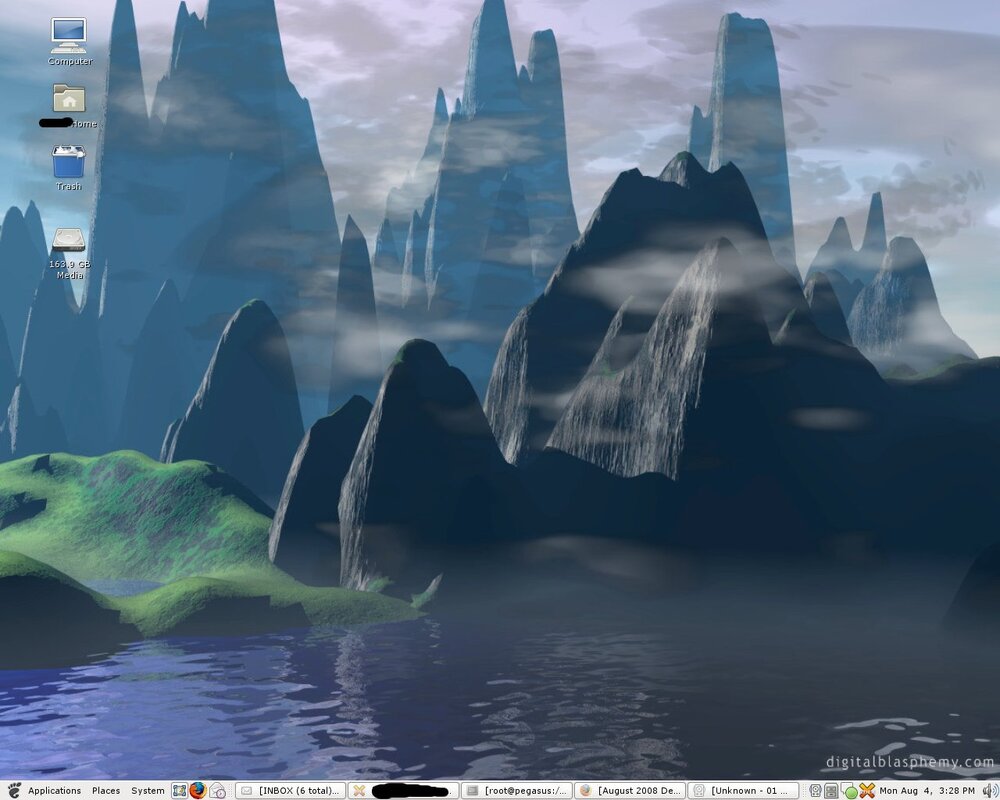This screenshot has width=1000, height=800.
Task: Click the orange X tray icon
Action: (x=867, y=791)
